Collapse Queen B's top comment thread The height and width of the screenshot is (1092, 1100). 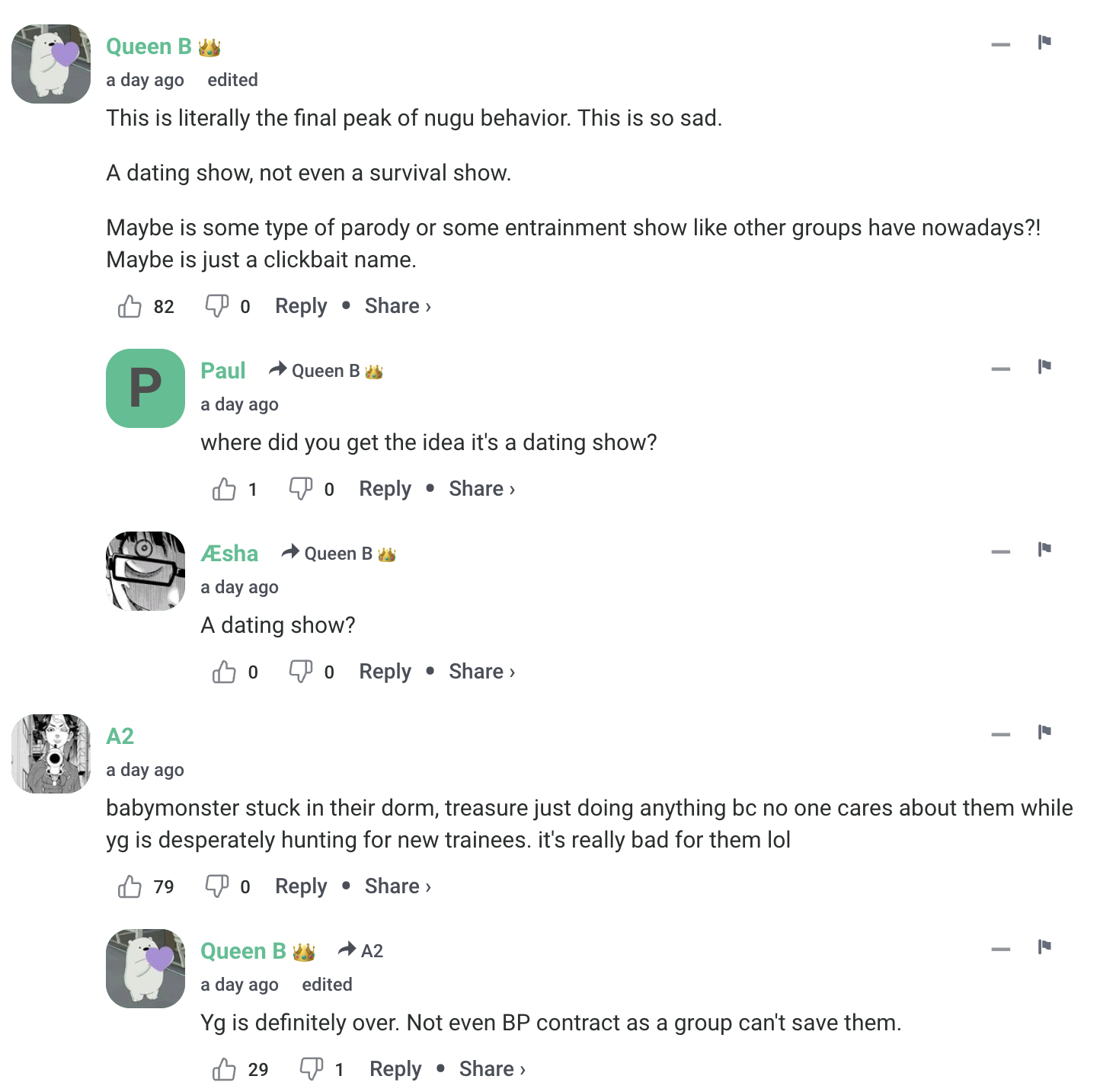(1000, 45)
